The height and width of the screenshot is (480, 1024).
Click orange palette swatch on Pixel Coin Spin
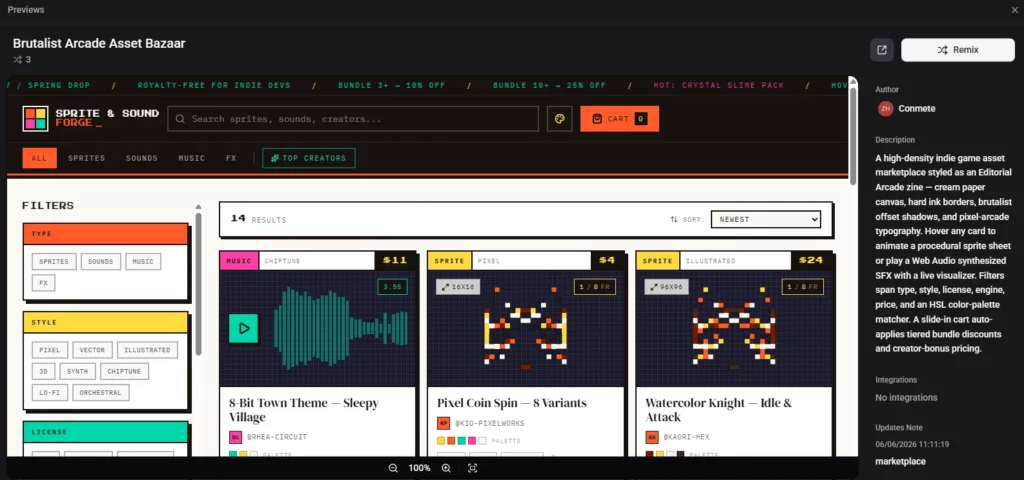point(451,441)
